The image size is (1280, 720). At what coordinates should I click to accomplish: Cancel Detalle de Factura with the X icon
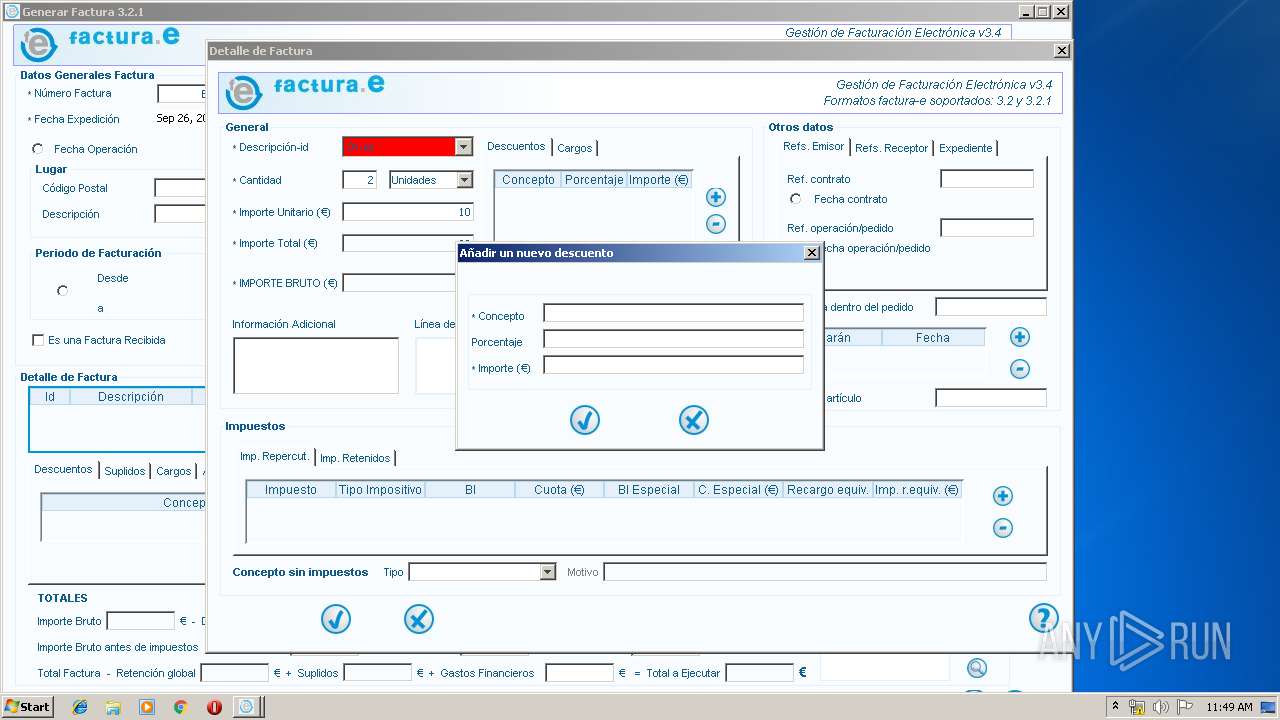419,619
